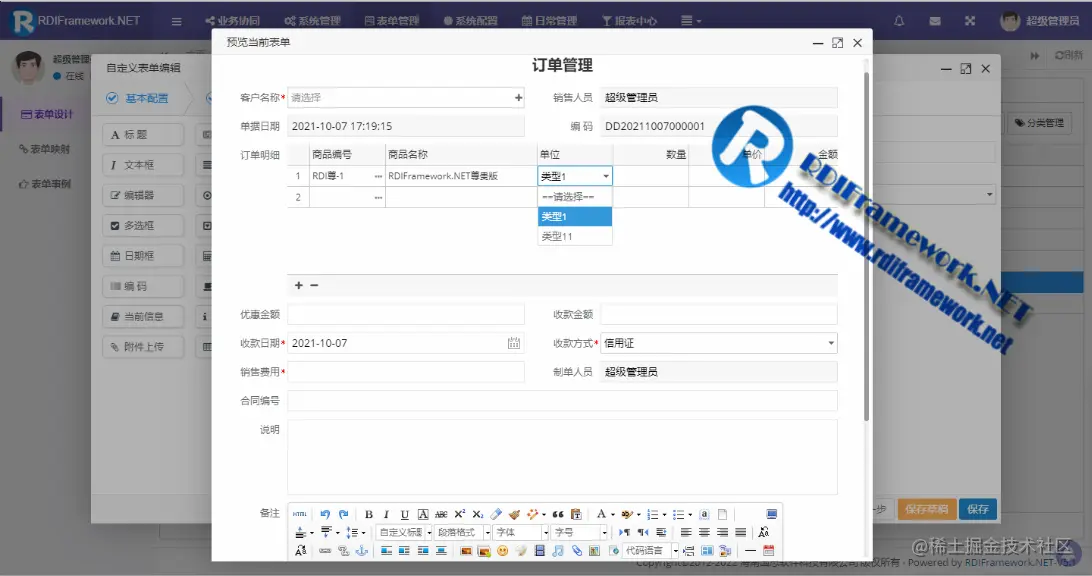Insert an emoji in remarks editor
The height and width of the screenshot is (576, 1092).
click(x=501, y=551)
